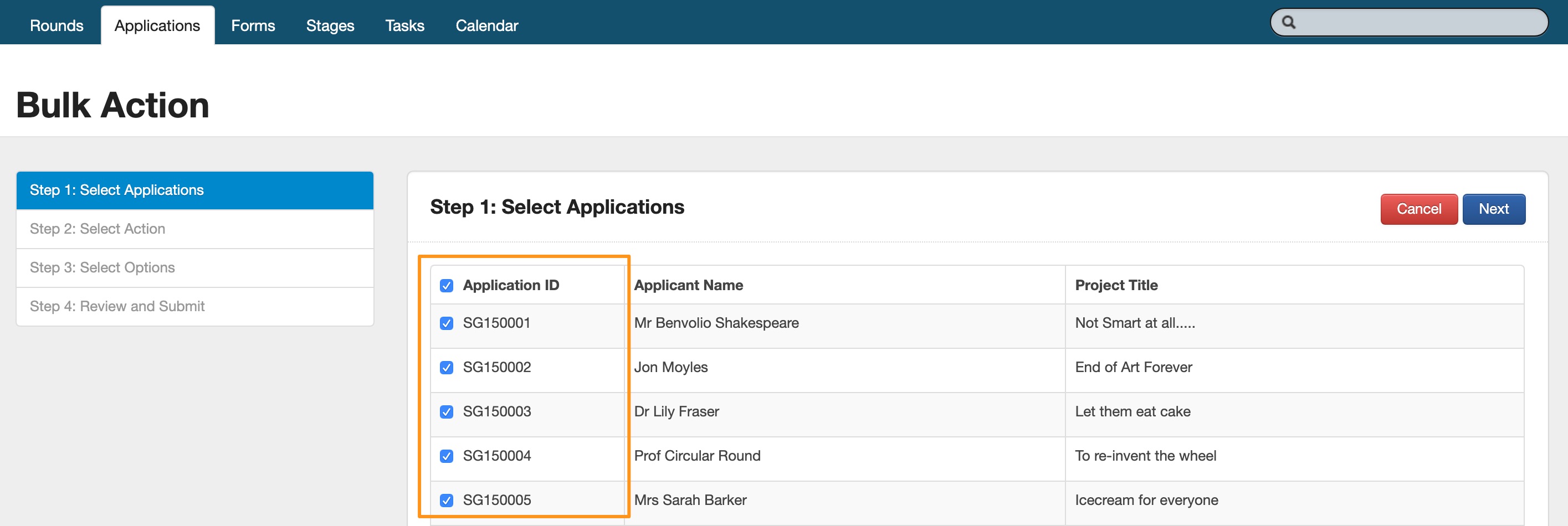The image size is (1568, 526).
Task: Switch to the Applications tab
Action: click(x=157, y=25)
